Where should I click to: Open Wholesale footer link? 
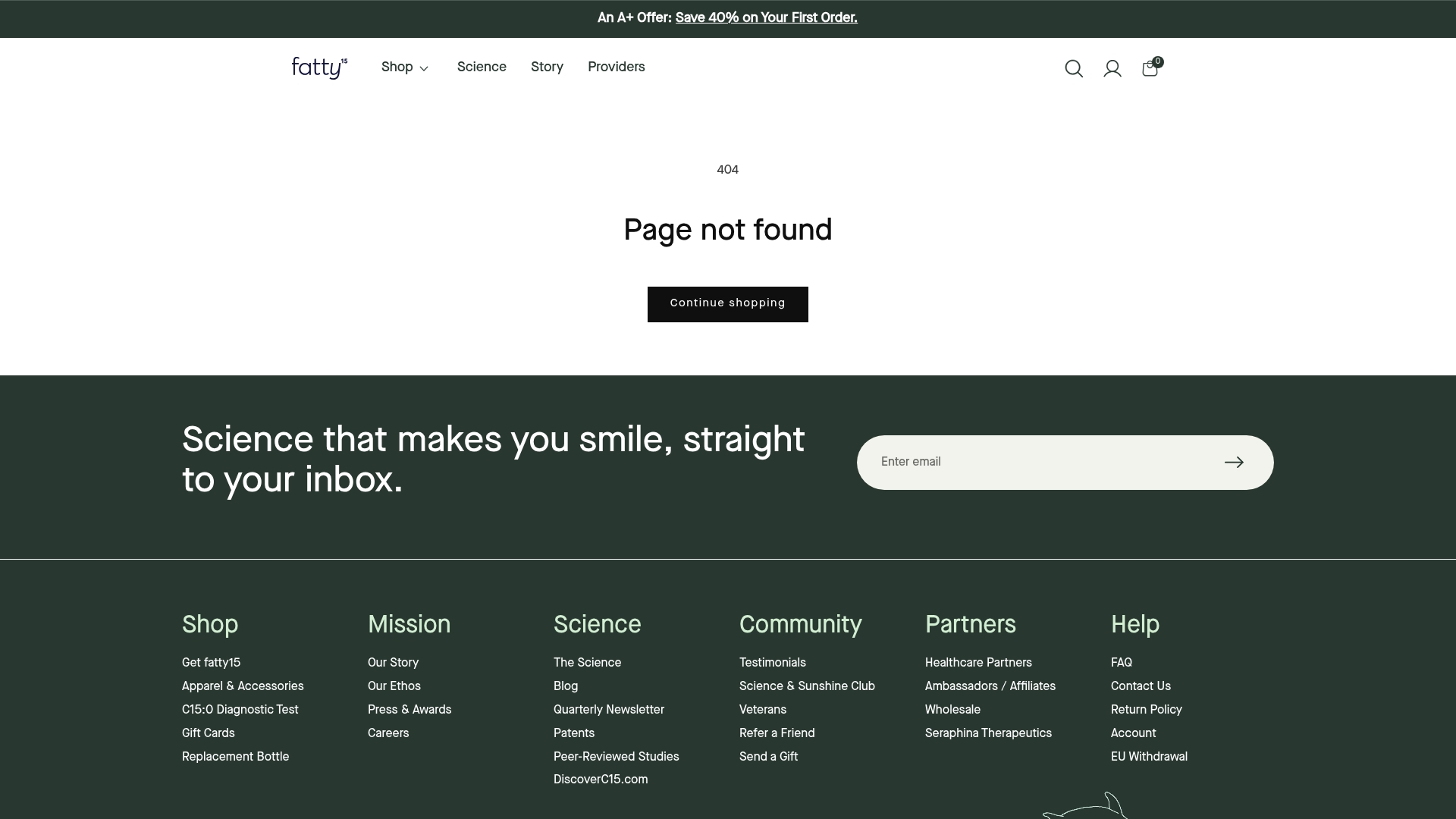pos(952,710)
